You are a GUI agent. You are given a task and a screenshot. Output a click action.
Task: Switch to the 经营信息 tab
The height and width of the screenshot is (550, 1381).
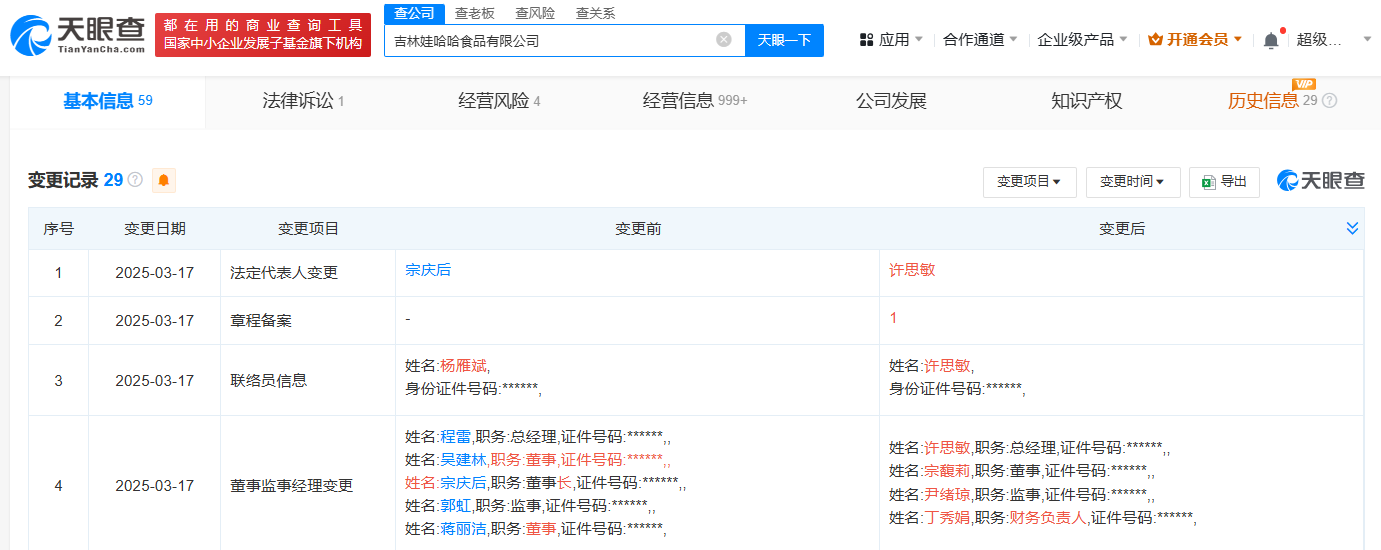pyautogui.click(x=695, y=101)
